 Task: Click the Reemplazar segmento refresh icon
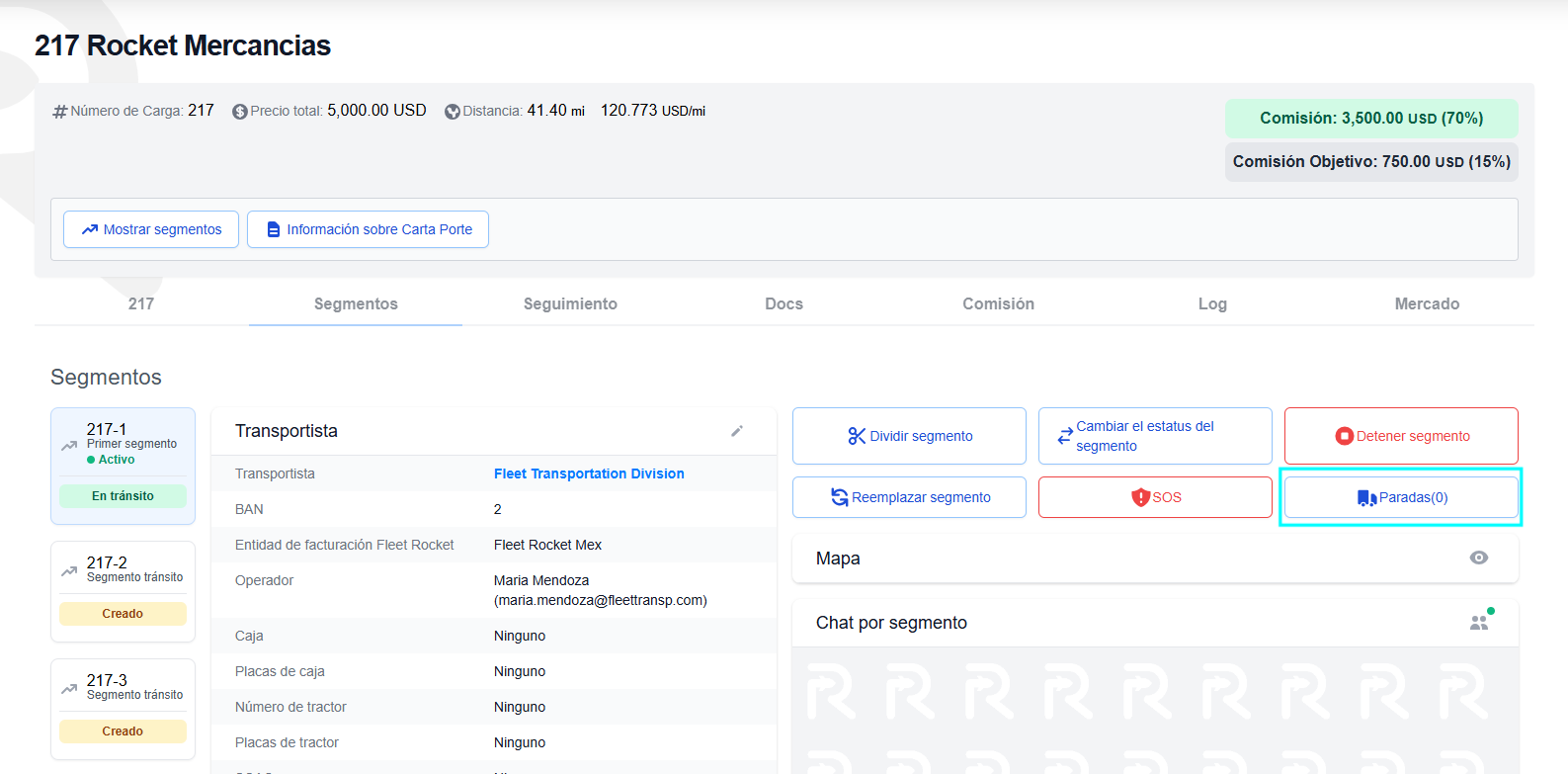point(839,497)
